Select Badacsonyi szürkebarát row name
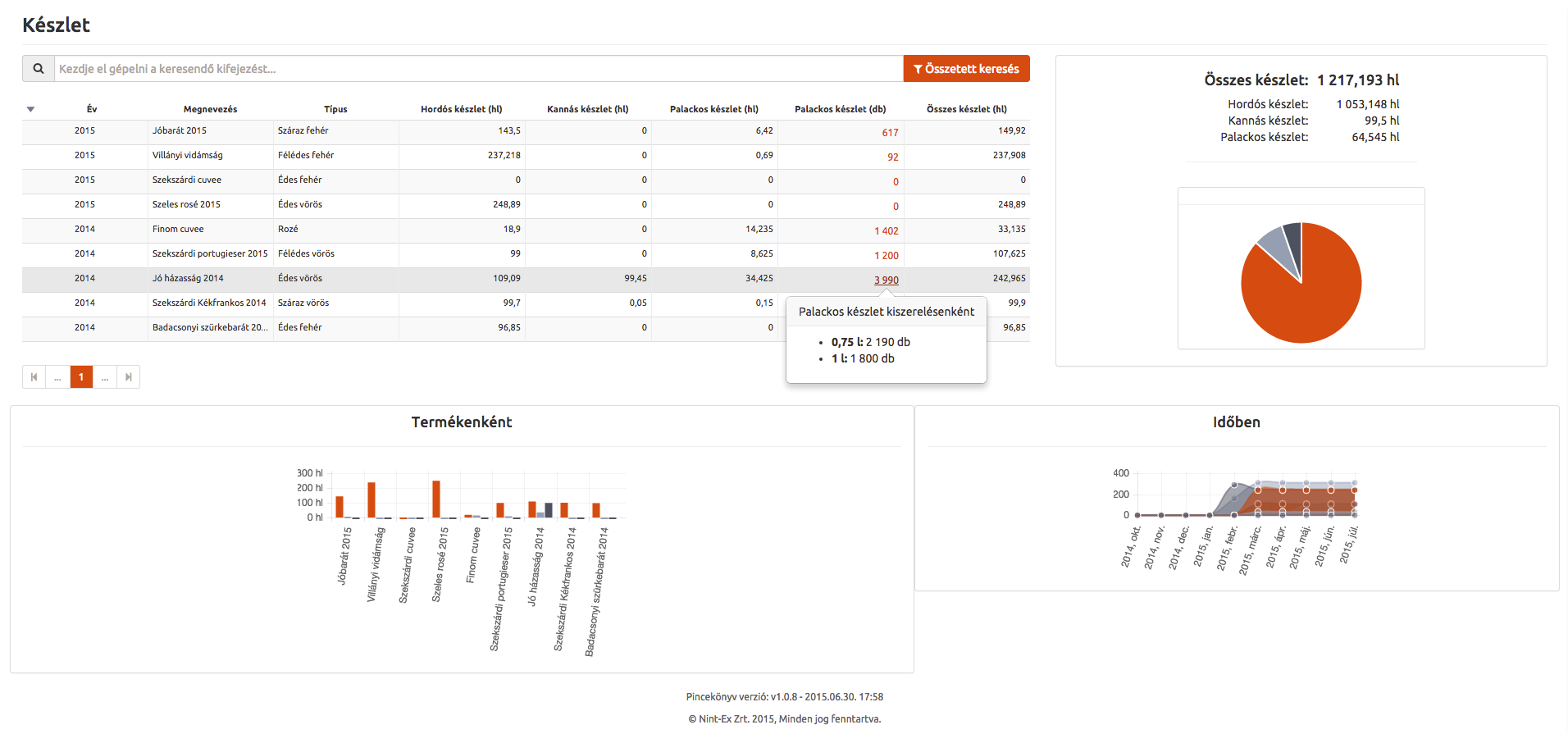Viewport: 1568px width, 734px height. click(210, 327)
